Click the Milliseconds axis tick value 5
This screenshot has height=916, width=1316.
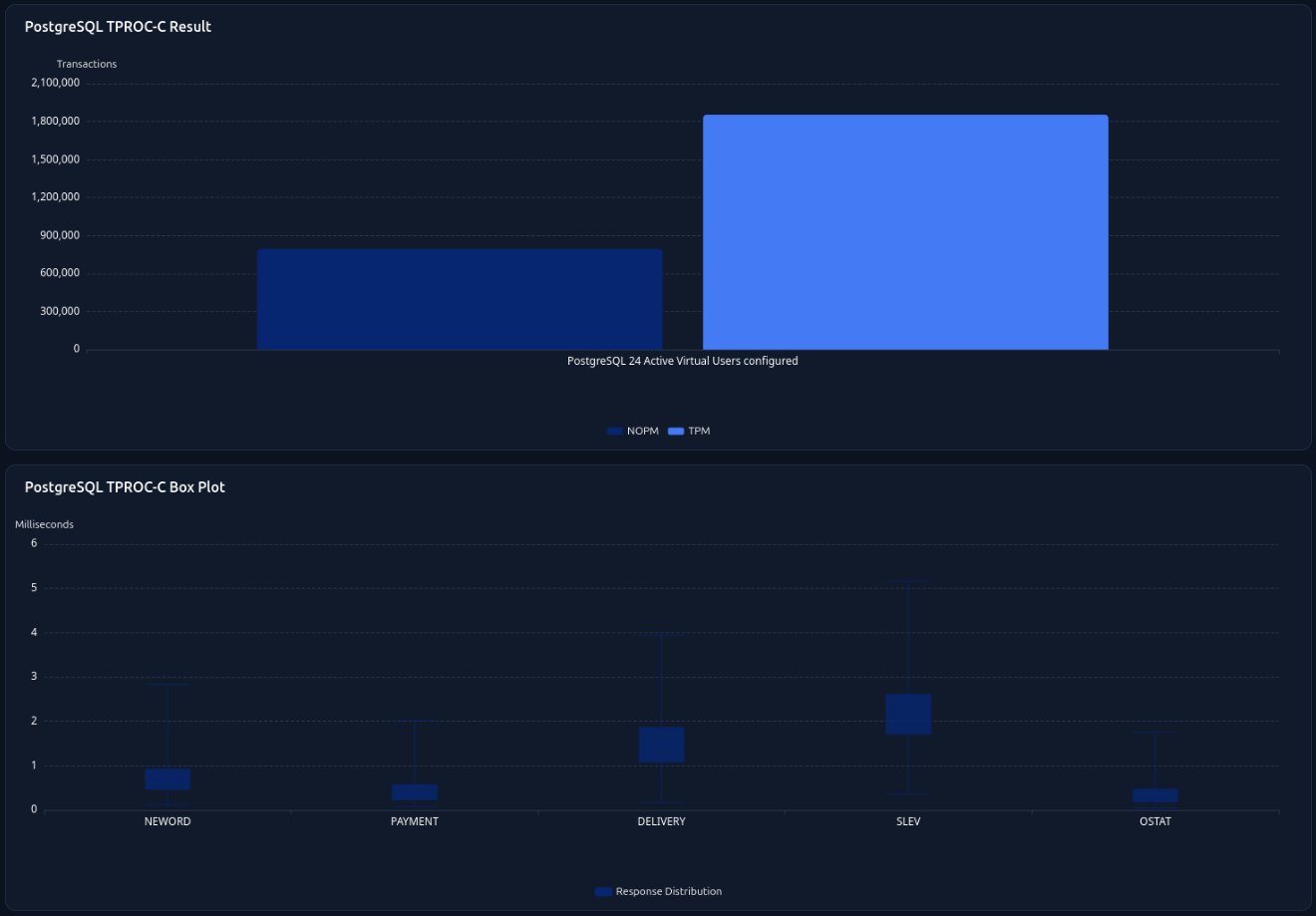tap(34, 588)
